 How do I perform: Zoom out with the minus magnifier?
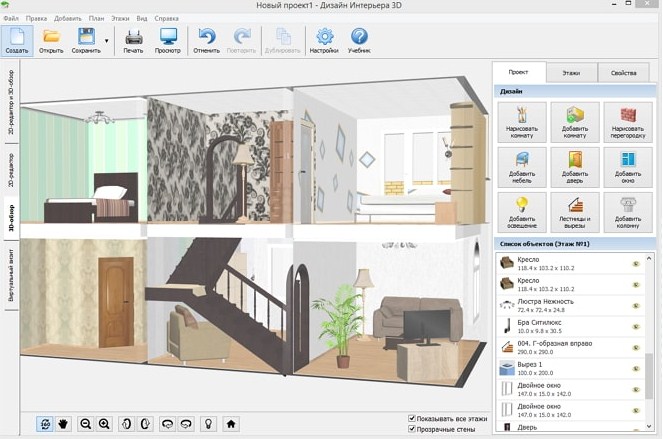click(86, 423)
